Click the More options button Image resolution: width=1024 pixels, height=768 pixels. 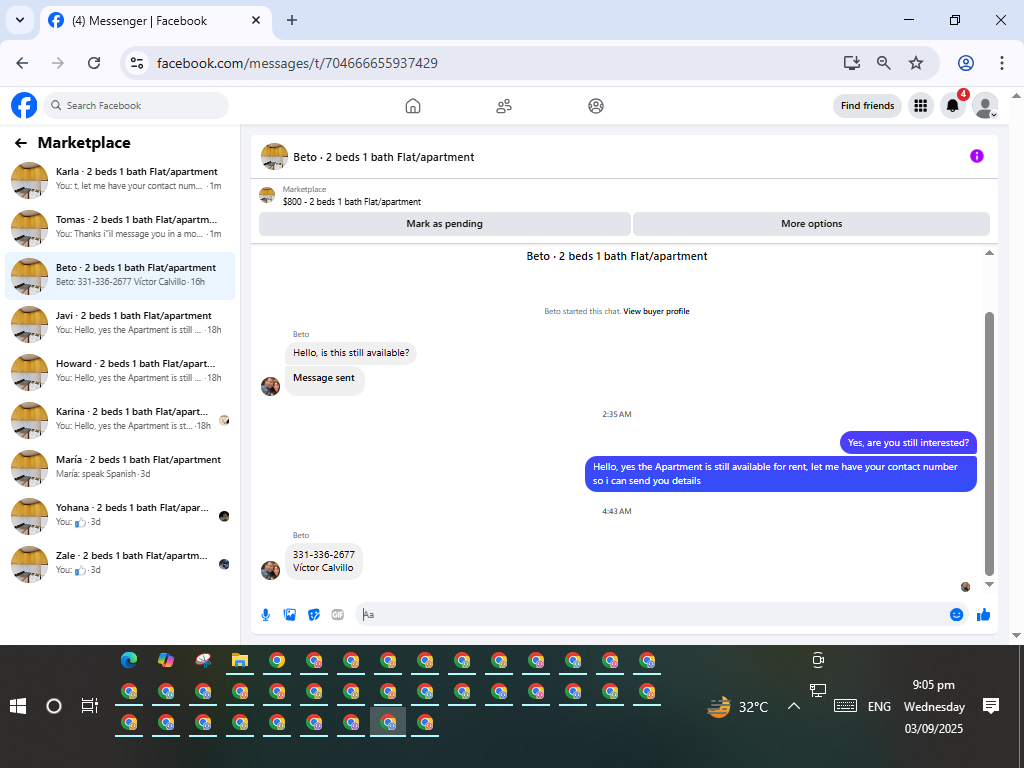pyautogui.click(x=811, y=223)
